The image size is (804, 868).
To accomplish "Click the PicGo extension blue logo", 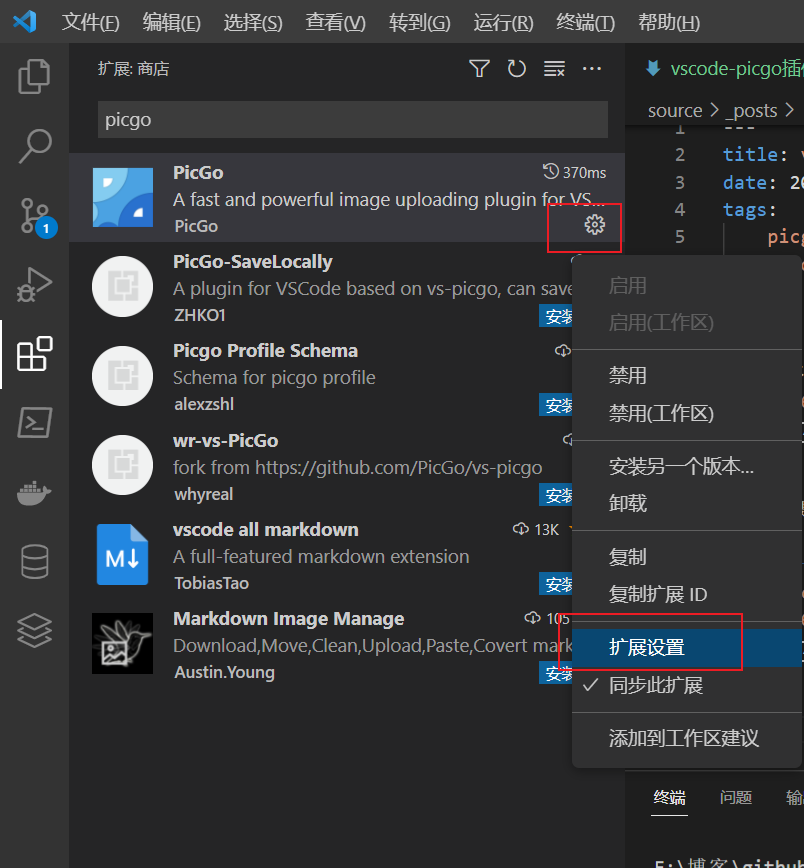I will [x=123, y=198].
